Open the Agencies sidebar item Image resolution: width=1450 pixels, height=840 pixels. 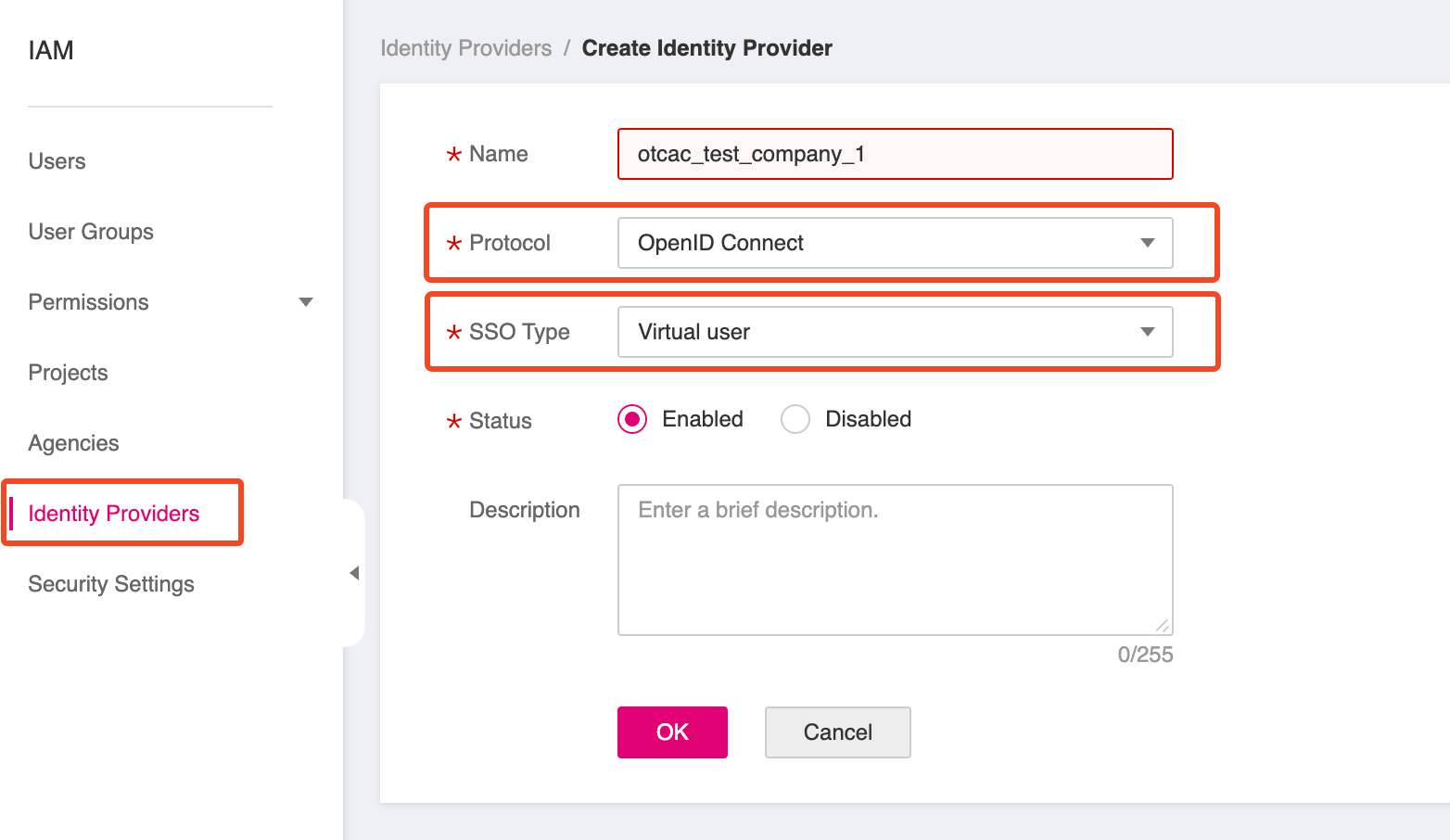click(73, 443)
